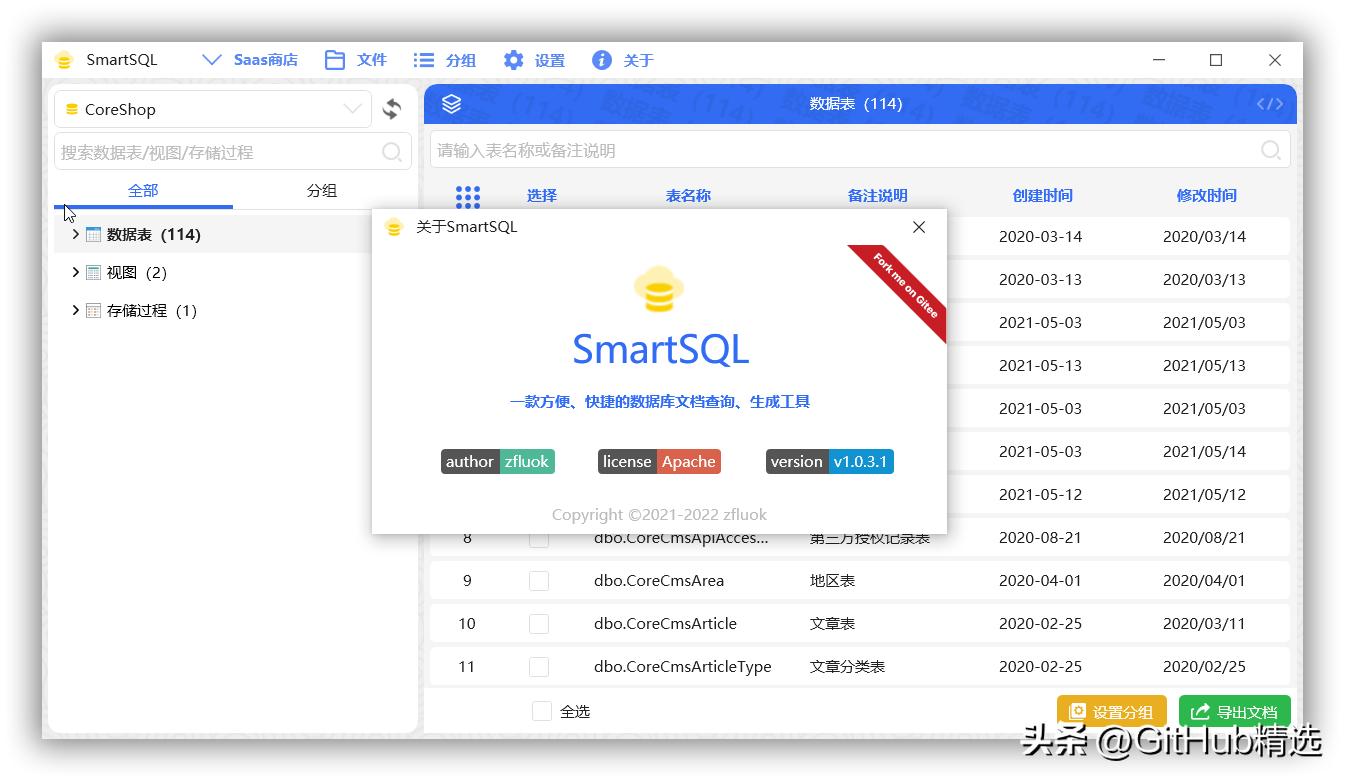Viewport: 1345px width, 781px height.
Task: Click the stacked layers icon in the 数据表 header
Action: (x=451, y=103)
